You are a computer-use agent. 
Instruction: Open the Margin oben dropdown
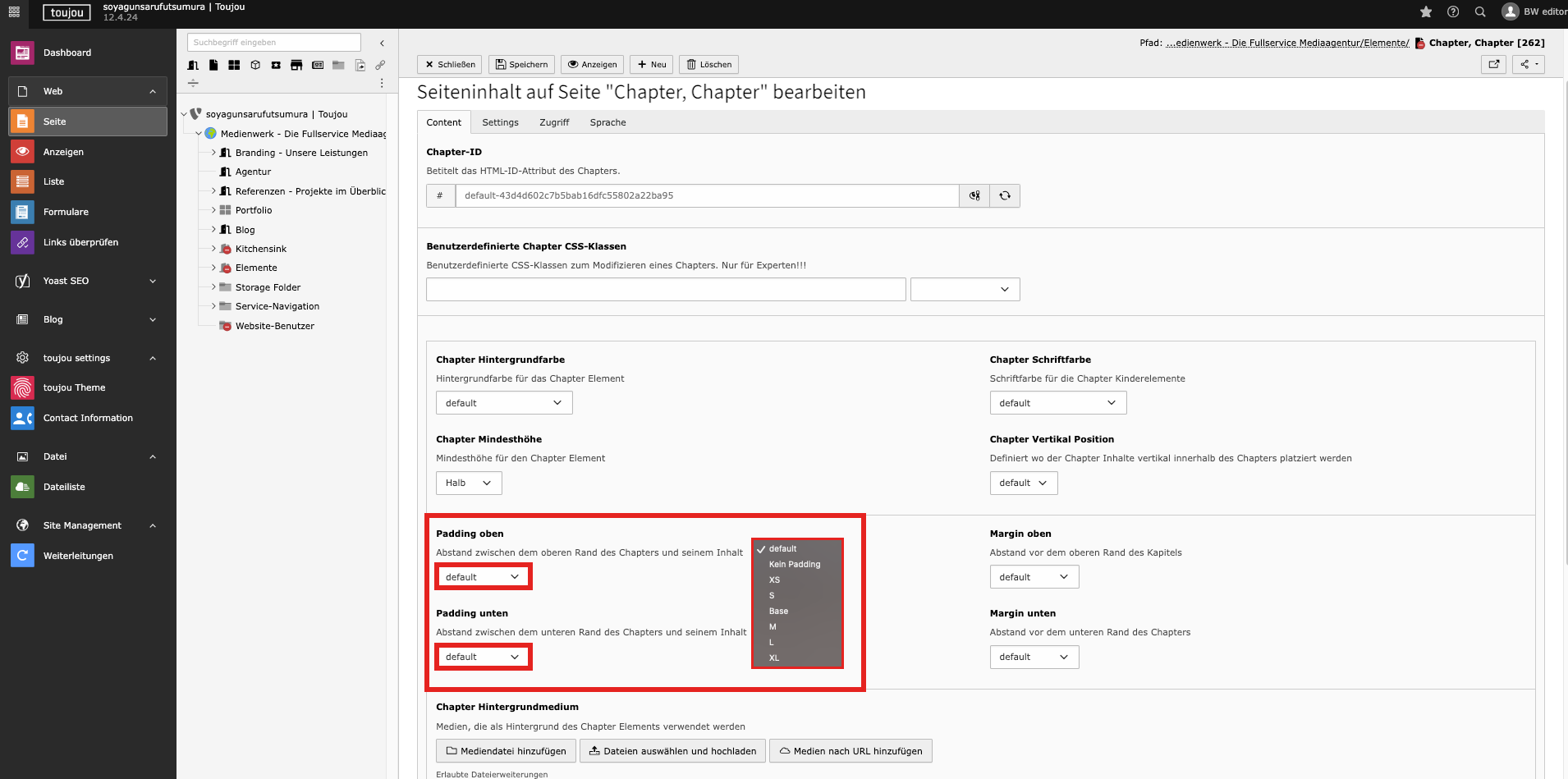coord(1034,577)
